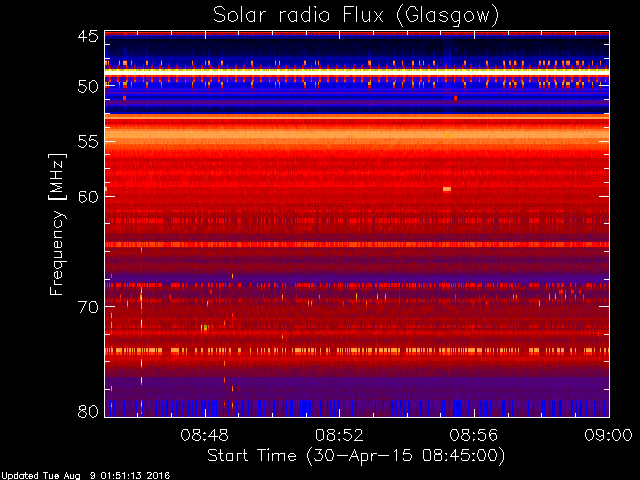Screen dimensions: 640x480
Task: Click the 'Start Time (30-Apr-15 08:45:00)' label
Action: 356,456
